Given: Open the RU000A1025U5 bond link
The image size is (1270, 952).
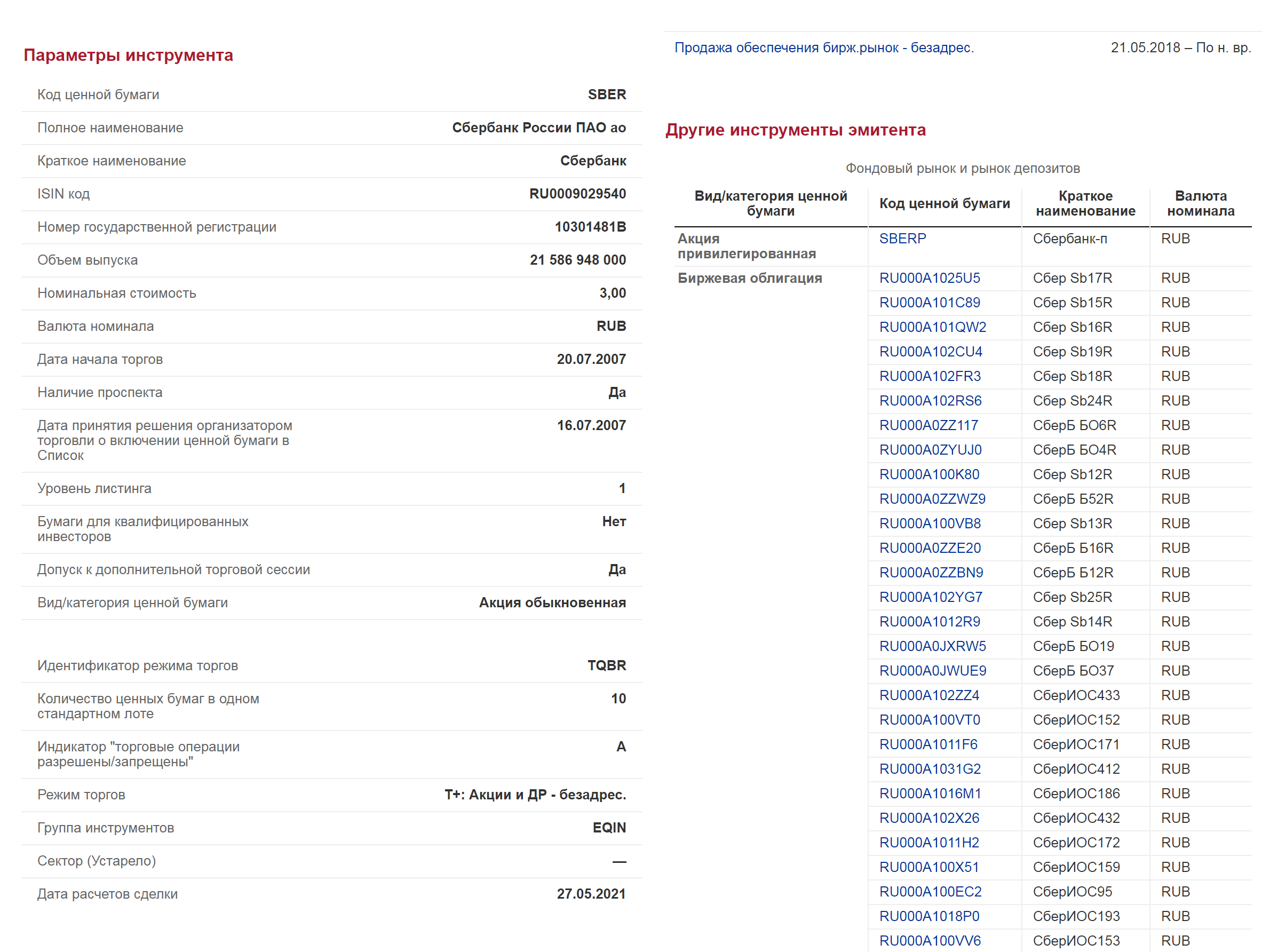Looking at the screenshot, I should 929,278.
